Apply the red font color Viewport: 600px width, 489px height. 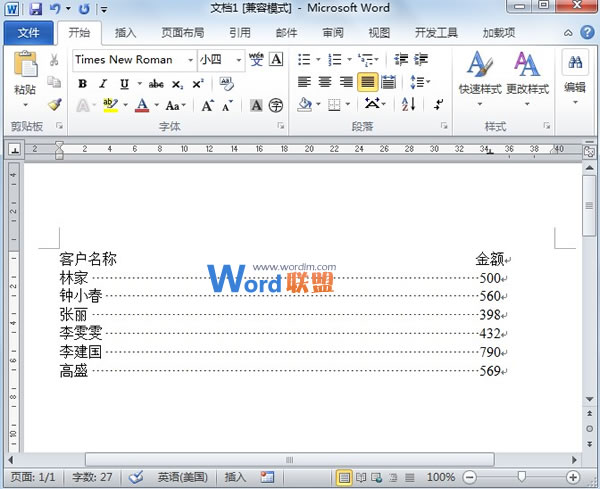coord(142,105)
